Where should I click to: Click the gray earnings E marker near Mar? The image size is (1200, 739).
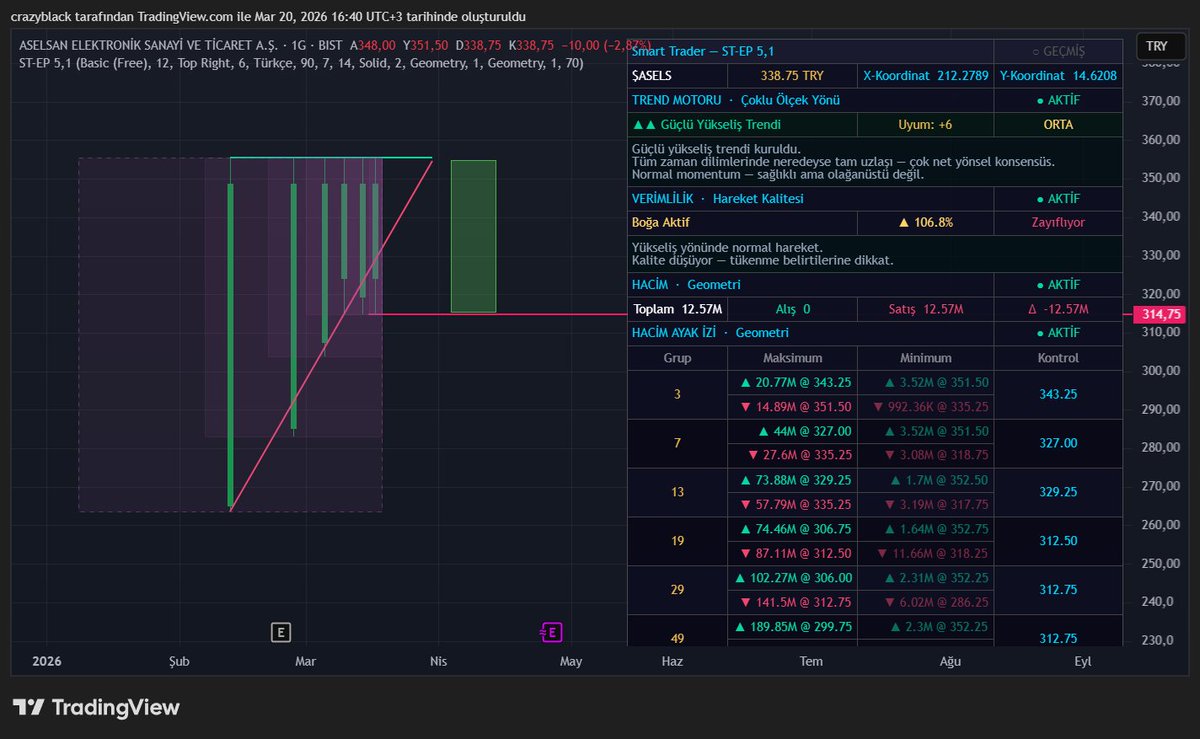(281, 632)
